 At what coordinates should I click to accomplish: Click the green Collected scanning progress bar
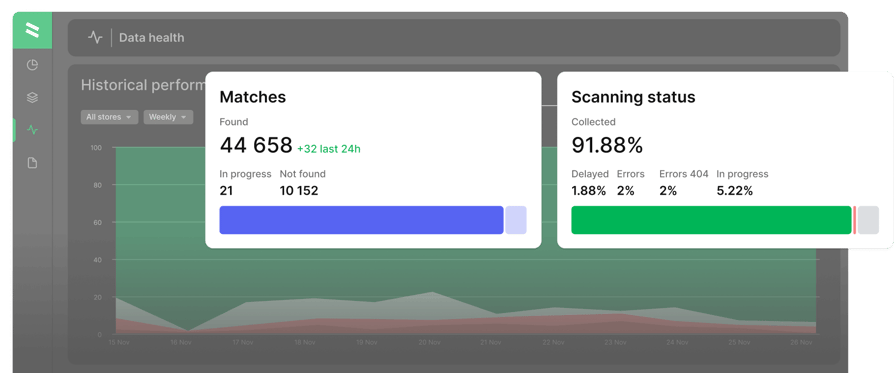pos(711,220)
